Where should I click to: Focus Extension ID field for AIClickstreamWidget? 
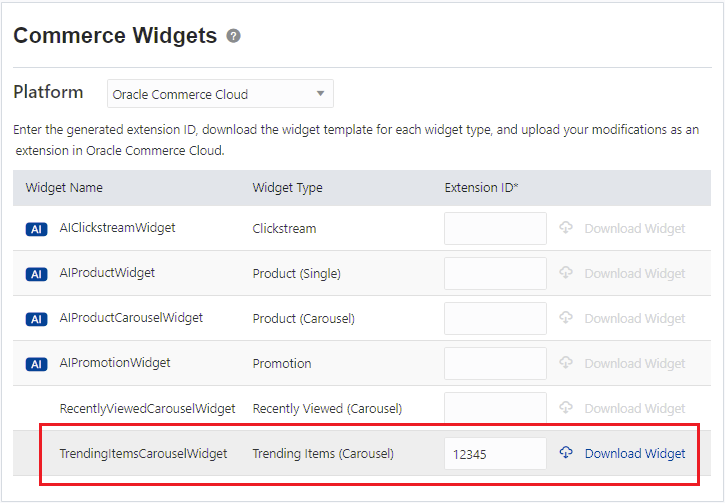pyautogui.click(x=495, y=229)
